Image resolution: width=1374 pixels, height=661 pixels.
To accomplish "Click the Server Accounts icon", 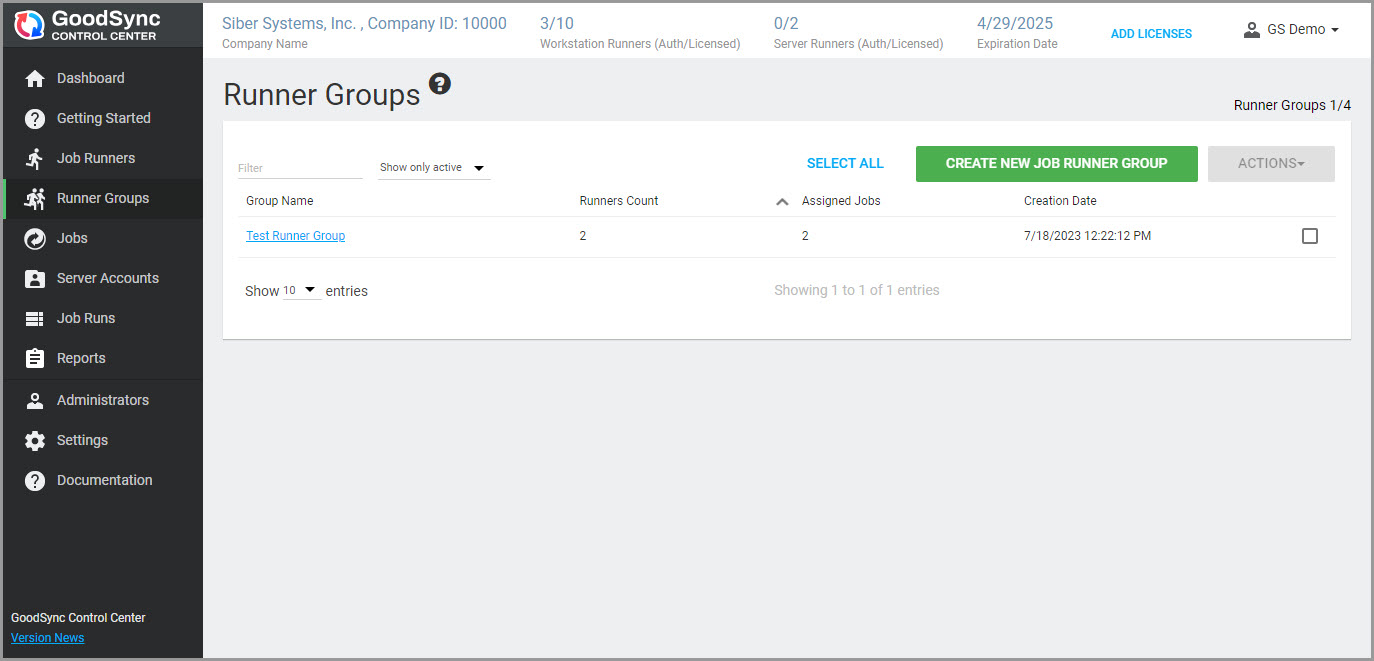I will pos(35,278).
